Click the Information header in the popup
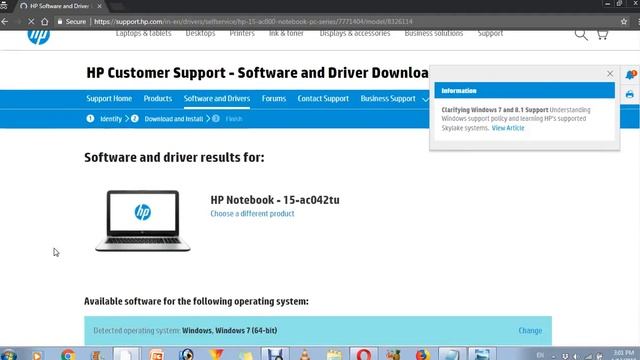The width and height of the screenshot is (640, 360). click(524, 91)
